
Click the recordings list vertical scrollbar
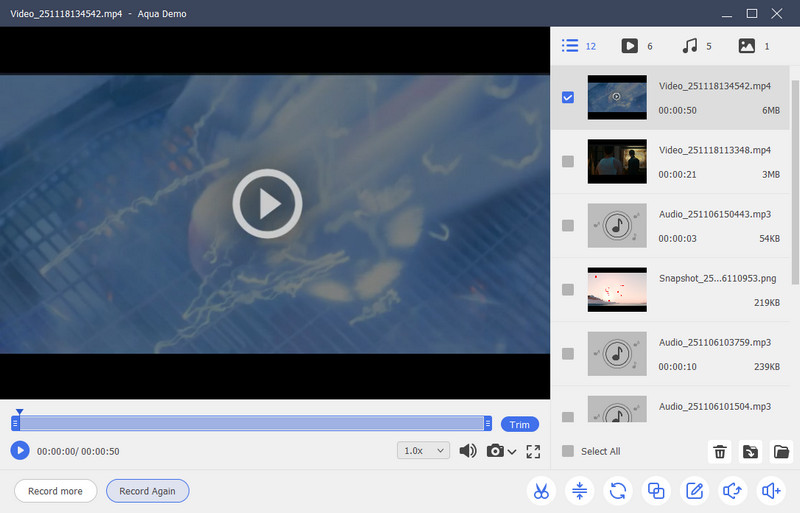pyautogui.click(x=795, y=182)
